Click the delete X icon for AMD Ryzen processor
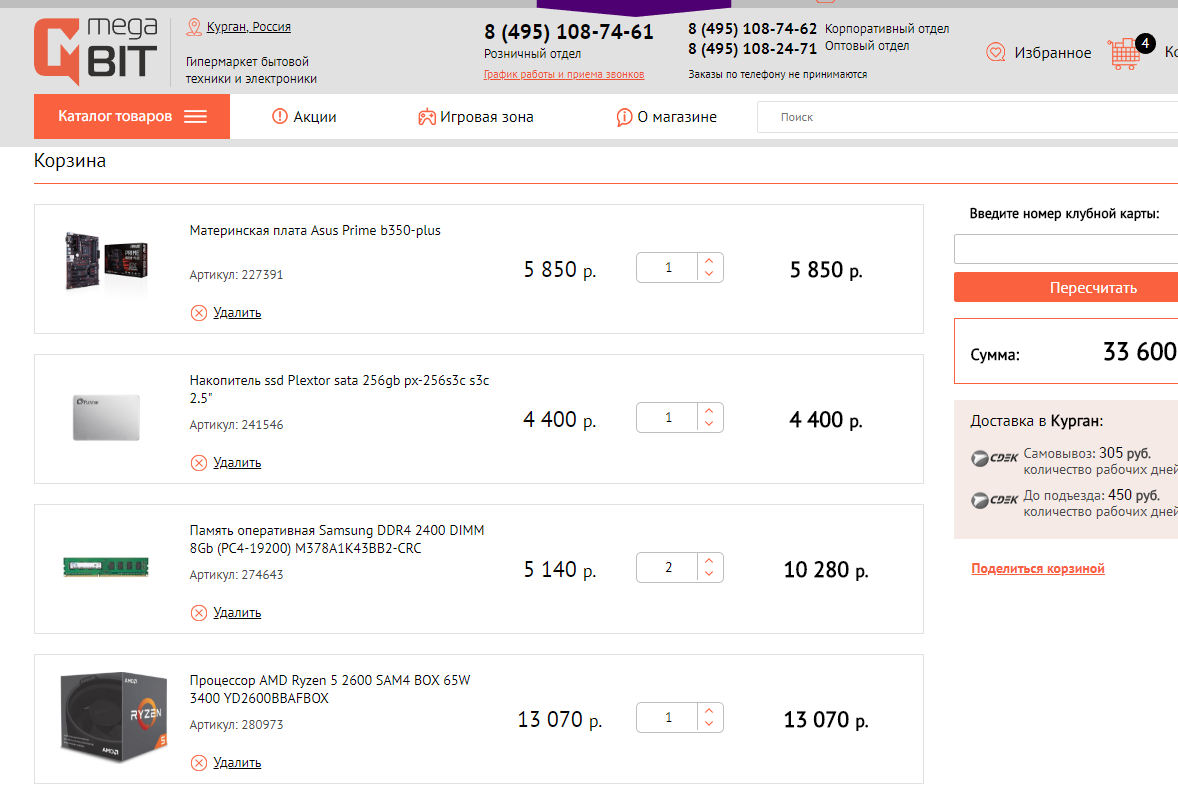Image resolution: width=1178 pixels, height=794 pixels. pos(198,763)
